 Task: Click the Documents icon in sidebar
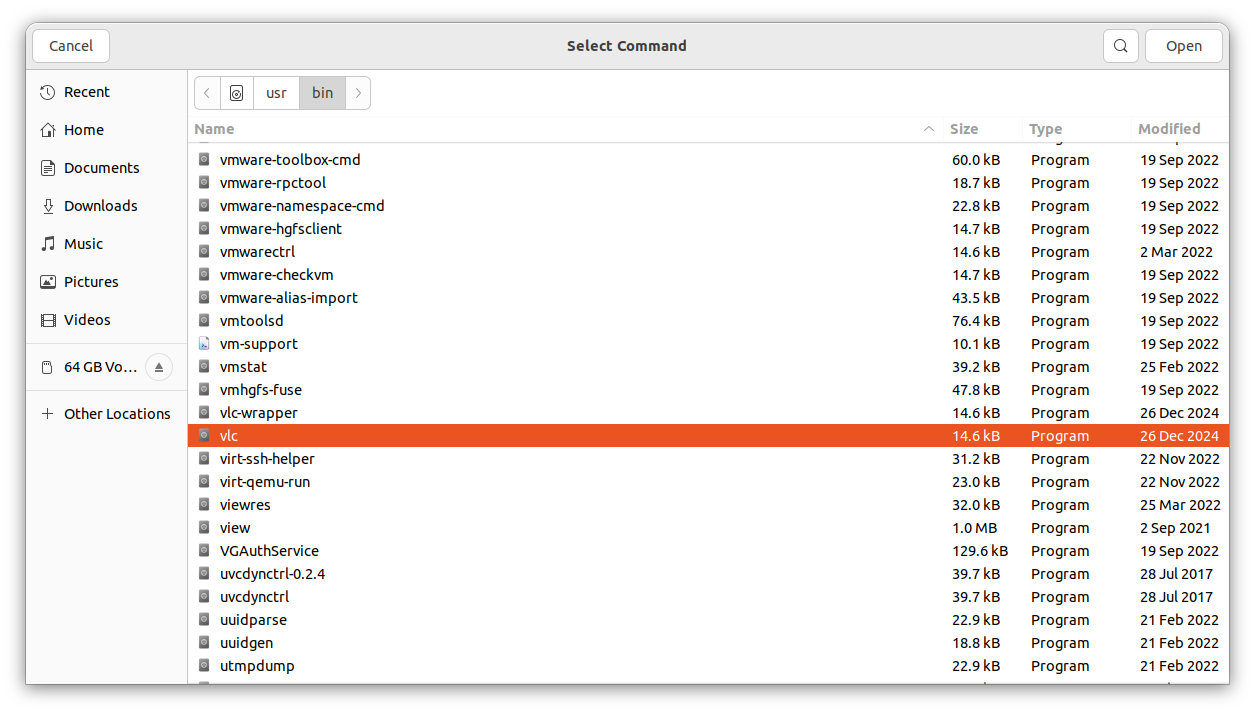[47, 168]
